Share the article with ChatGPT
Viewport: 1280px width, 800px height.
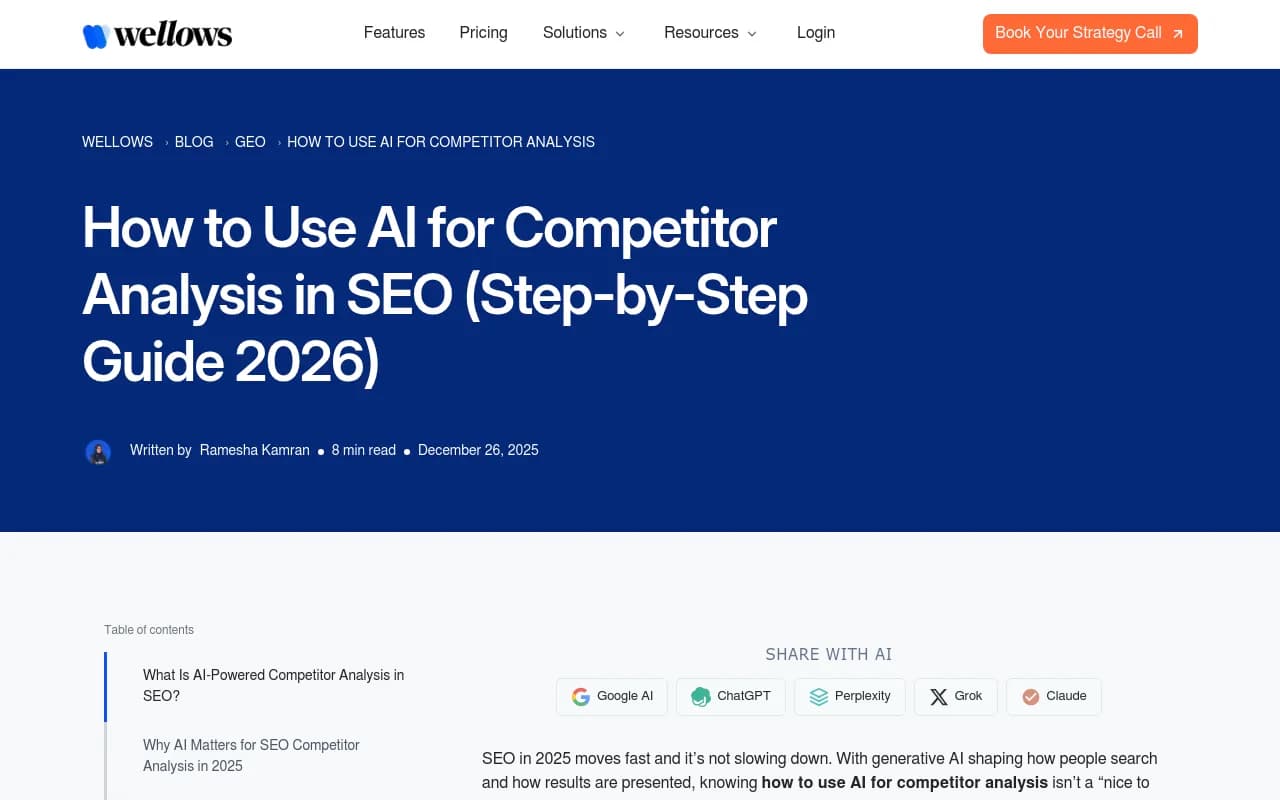coord(731,696)
